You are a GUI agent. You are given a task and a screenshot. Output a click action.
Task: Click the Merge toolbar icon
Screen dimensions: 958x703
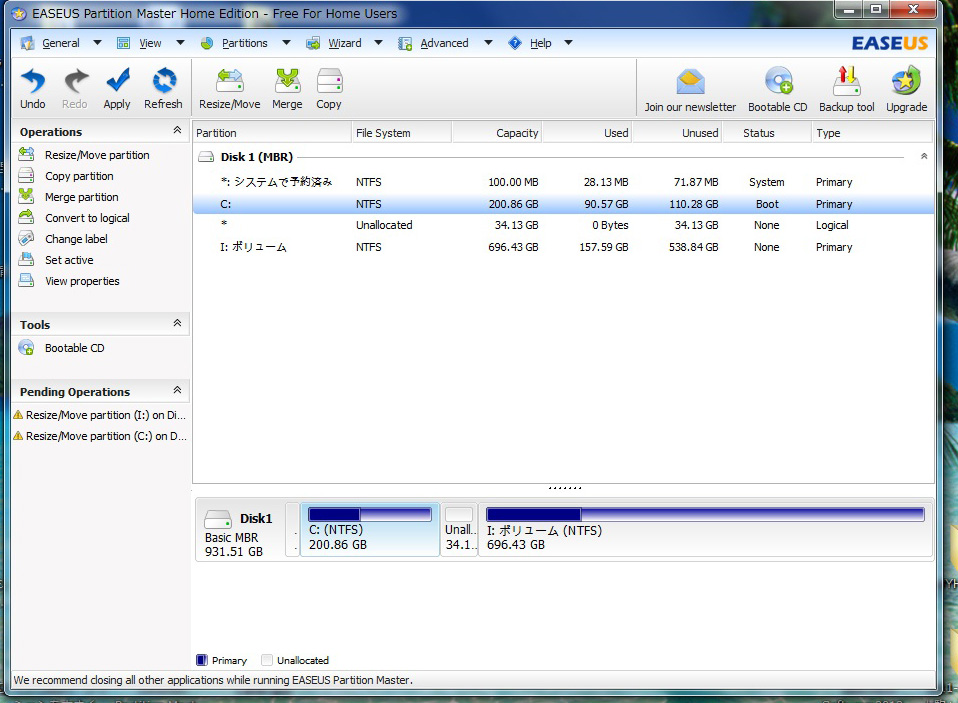287,82
